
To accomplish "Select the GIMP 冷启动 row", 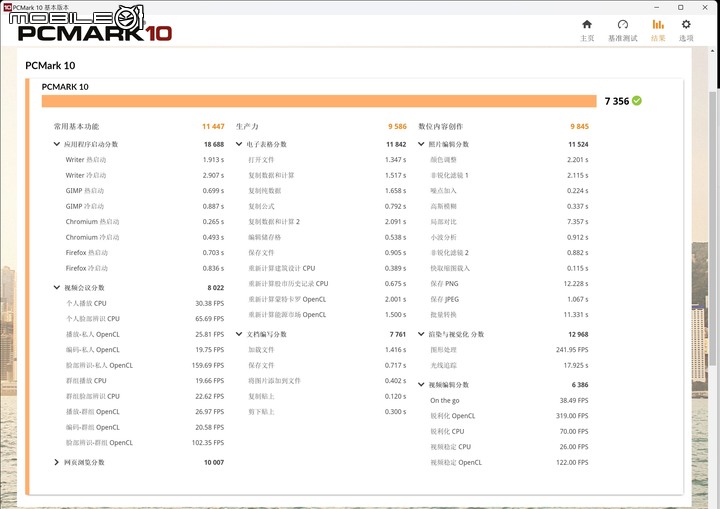I will pos(145,206).
